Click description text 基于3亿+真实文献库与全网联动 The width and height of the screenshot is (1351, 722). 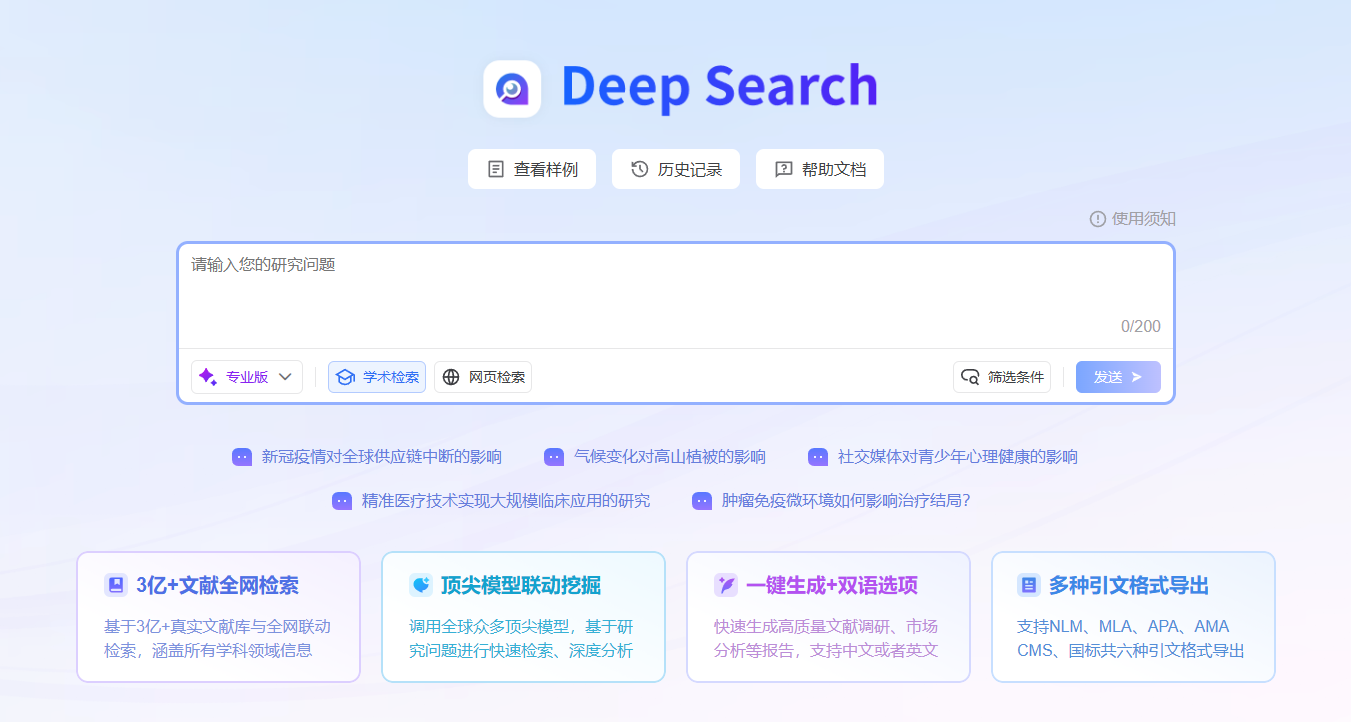218,627
